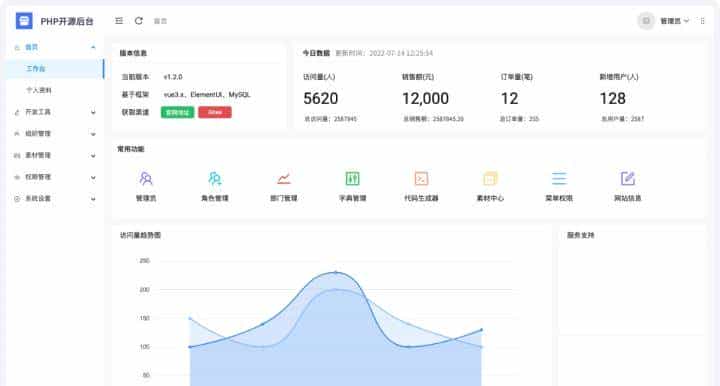The width and height of the screenshot is (720, 386).
Task: Open the 部门管理 chart icon
Action: click(284, 179)
